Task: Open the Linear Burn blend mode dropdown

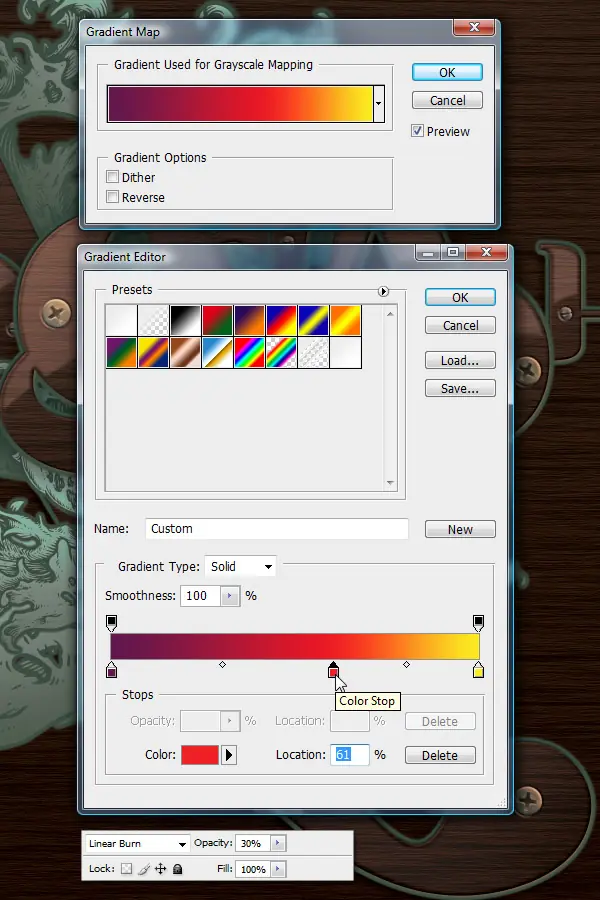Action: 137,843
